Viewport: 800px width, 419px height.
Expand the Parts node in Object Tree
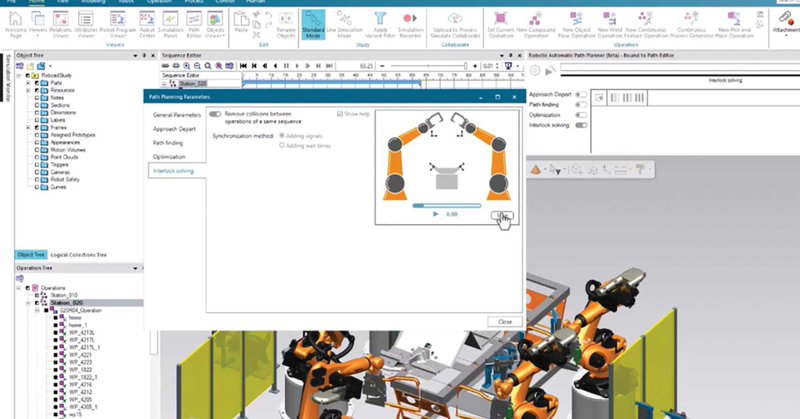pos(28,83)
